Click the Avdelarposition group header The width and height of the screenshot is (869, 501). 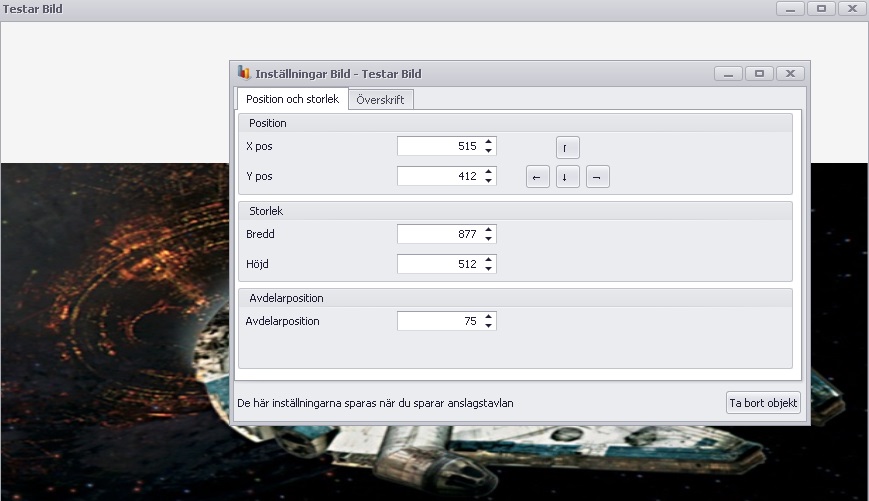pyautogui.click(x=515, y=298)
